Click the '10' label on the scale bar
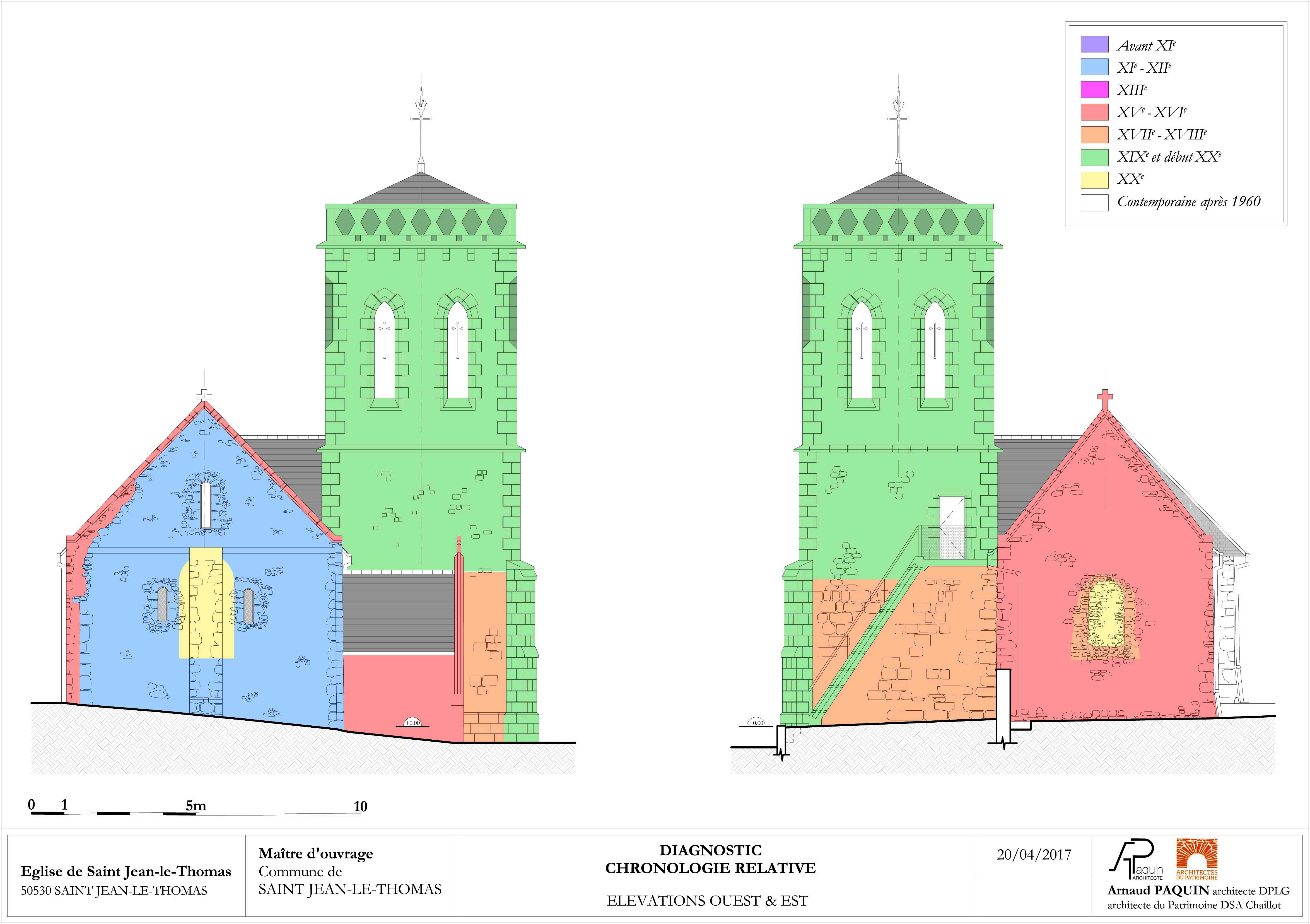This screenshot has width=1310, height=924. pos(360,806)
